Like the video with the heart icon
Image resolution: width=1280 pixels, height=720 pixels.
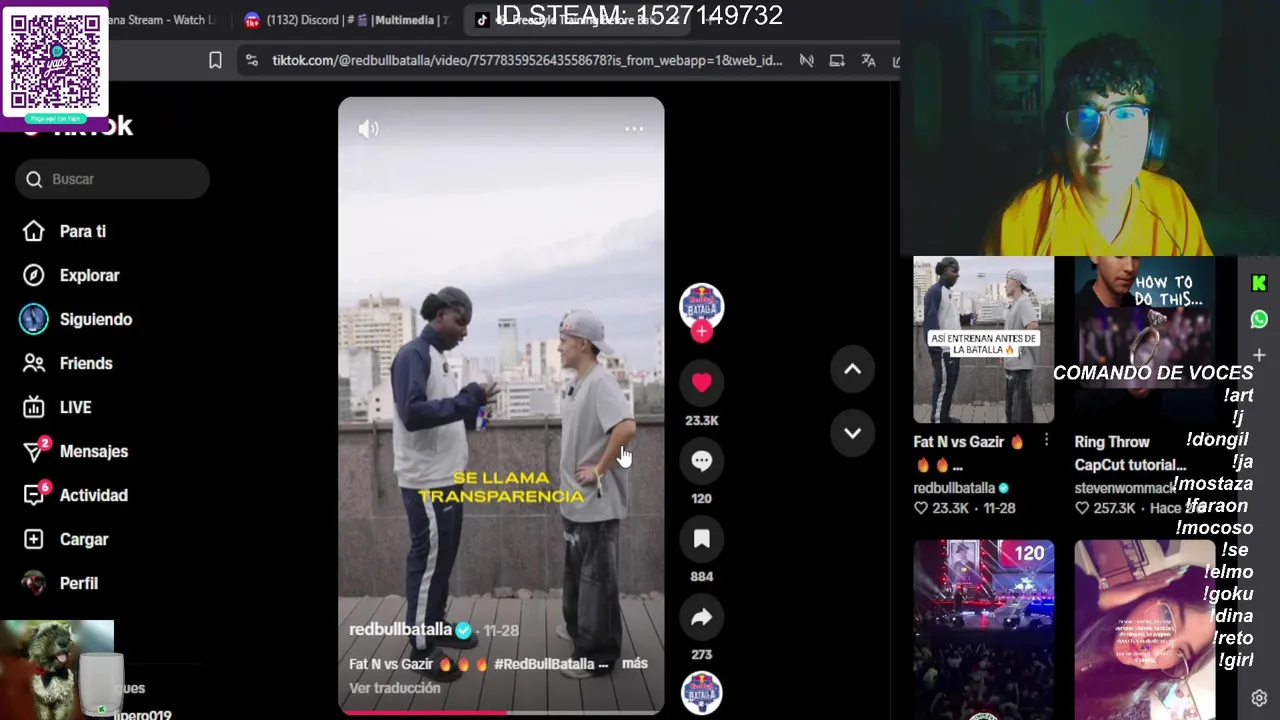pos(701,383)
